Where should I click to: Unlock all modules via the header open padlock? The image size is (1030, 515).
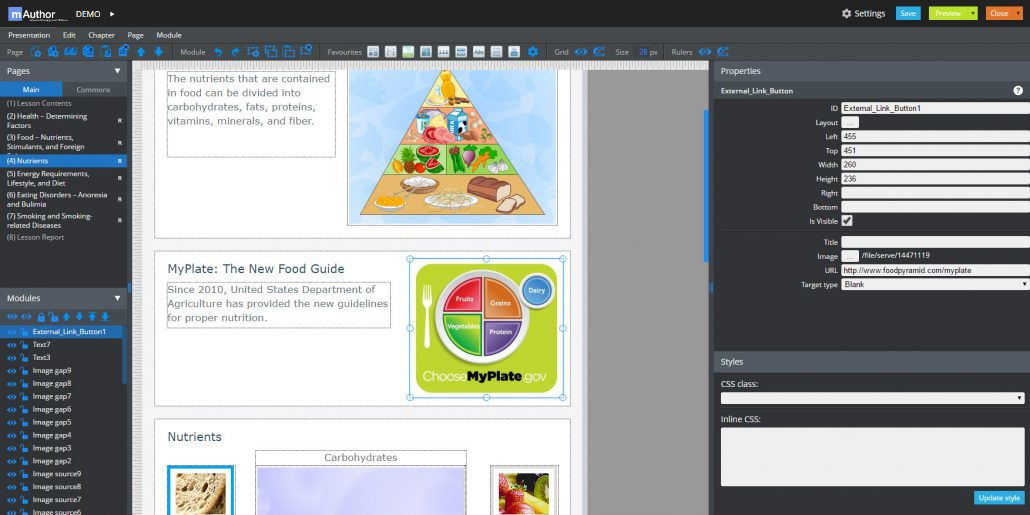coord(53,317)
